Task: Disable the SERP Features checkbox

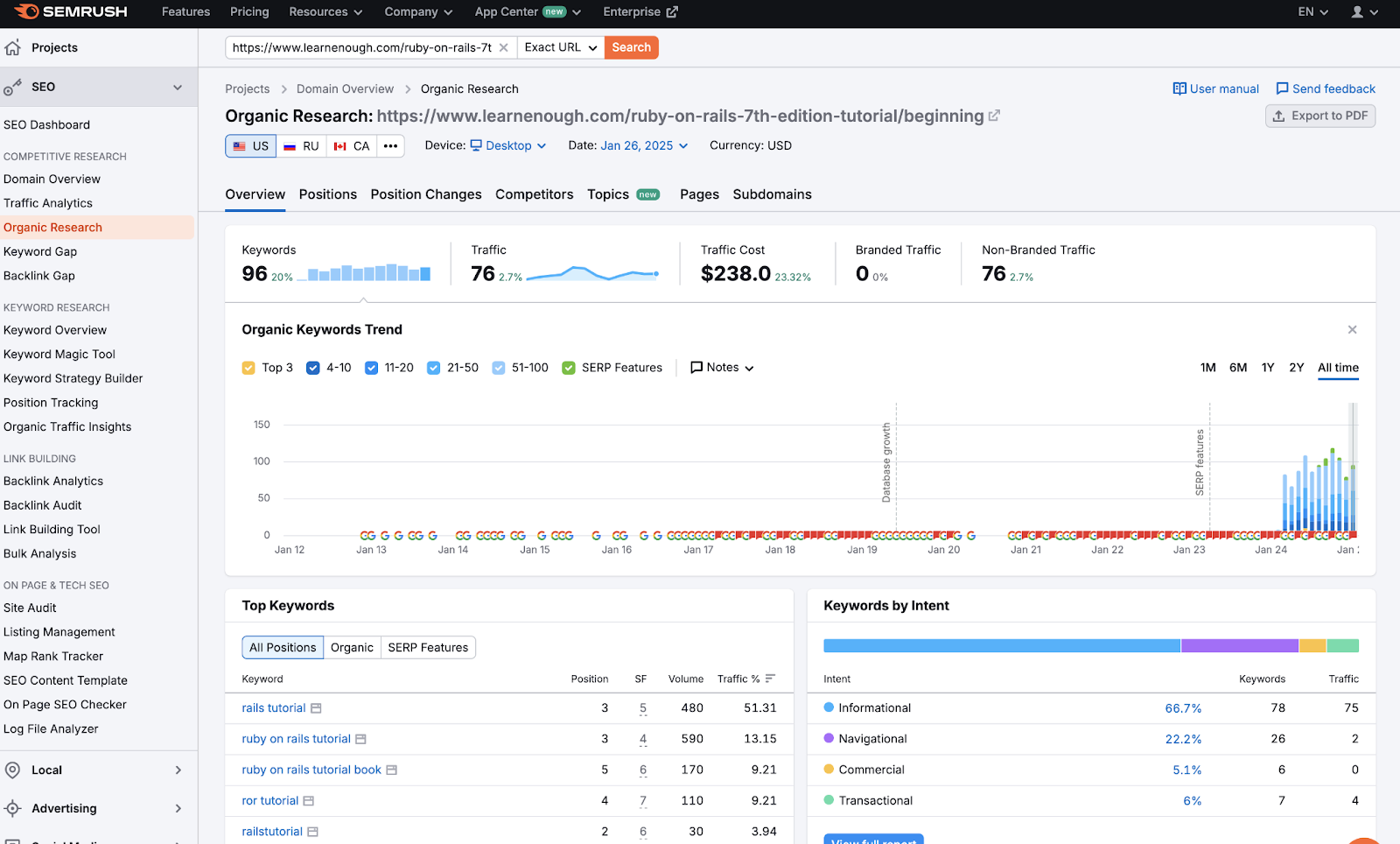Action: [569, 368]
